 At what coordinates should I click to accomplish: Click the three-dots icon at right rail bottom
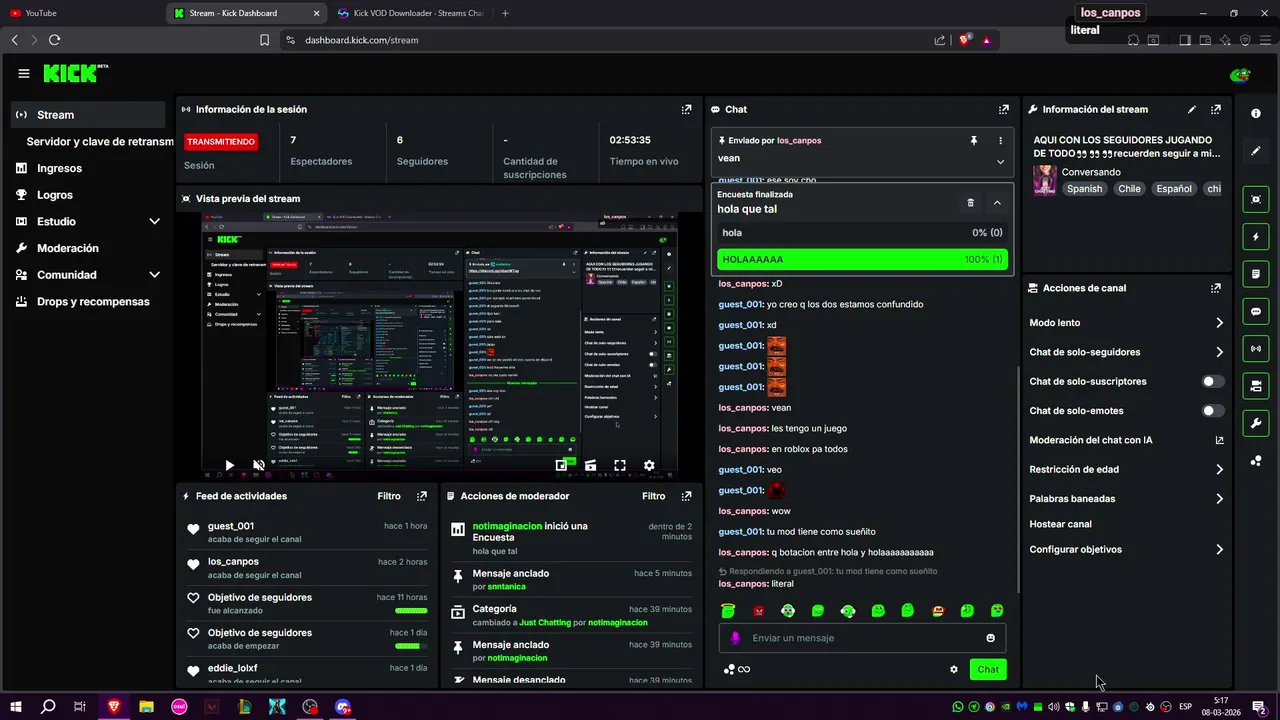(x=1256, y=461)
